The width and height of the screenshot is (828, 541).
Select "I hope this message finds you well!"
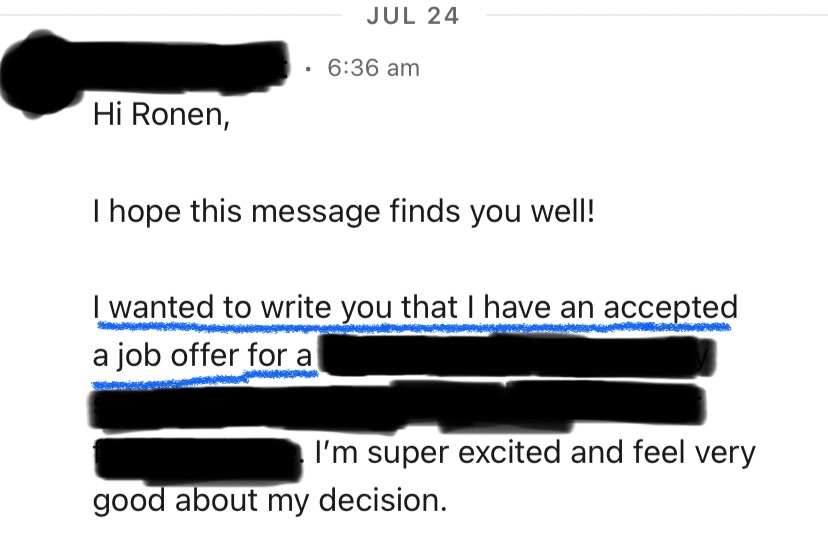[343, 212]
